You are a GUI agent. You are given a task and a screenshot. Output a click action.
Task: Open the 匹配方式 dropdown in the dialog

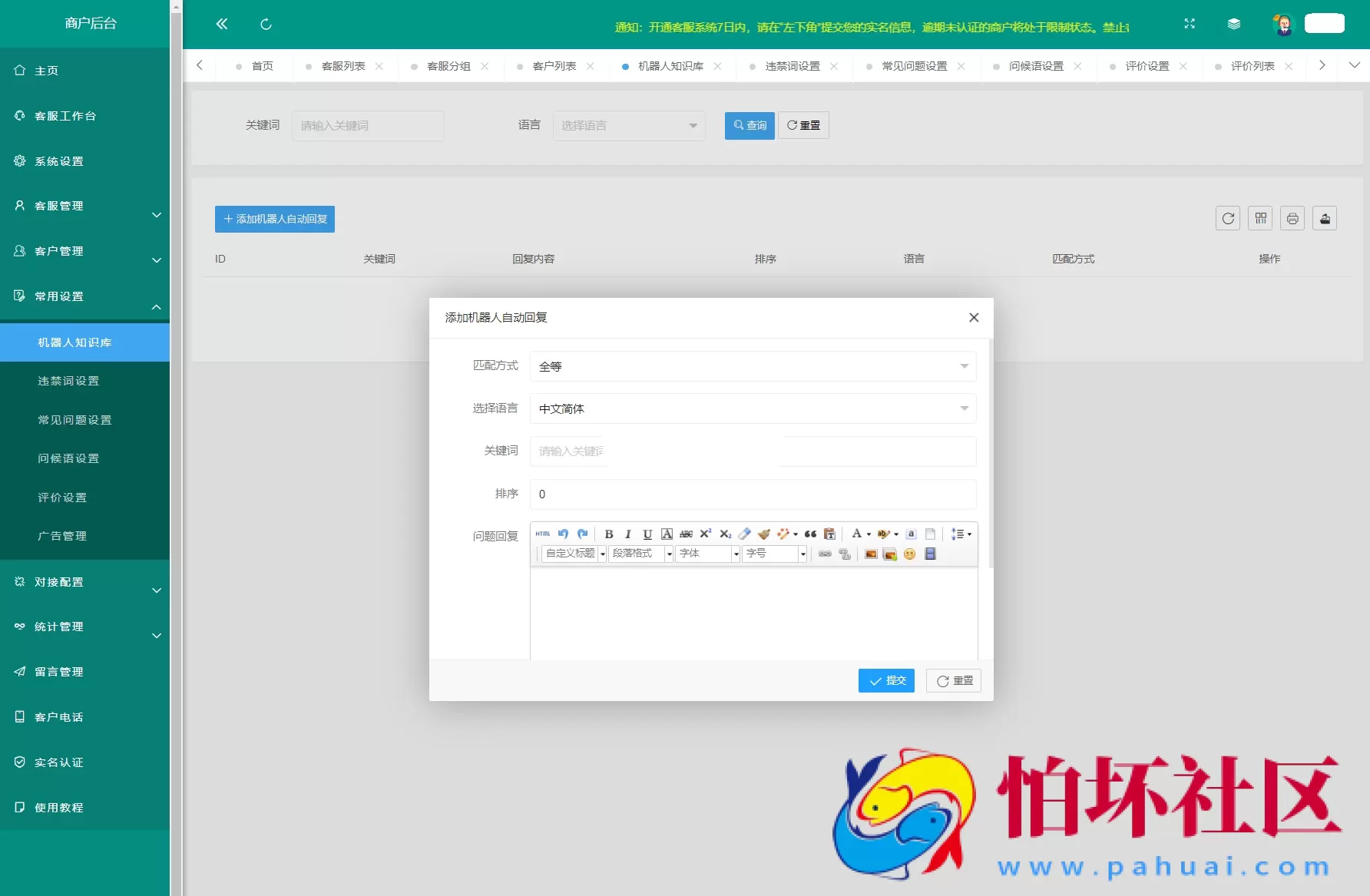point(753,366)
